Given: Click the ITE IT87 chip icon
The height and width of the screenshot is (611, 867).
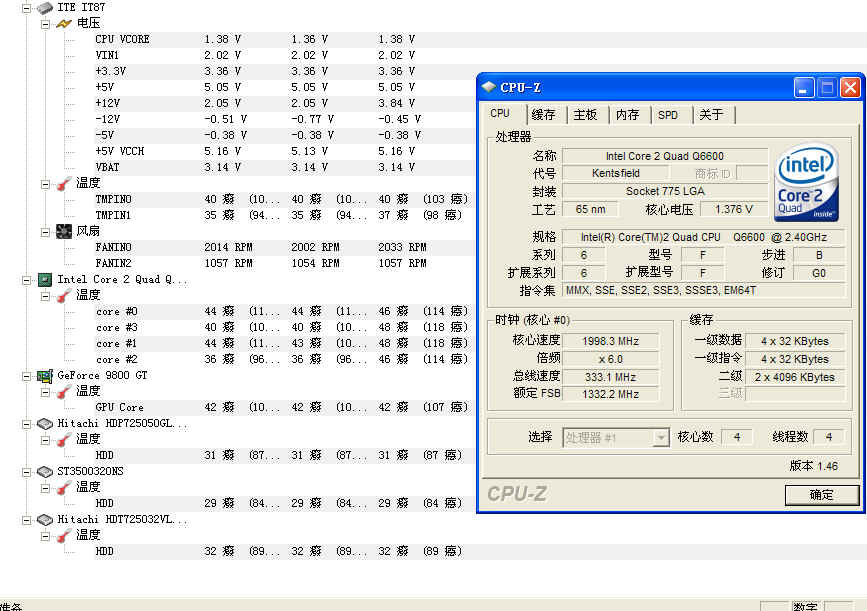Looking at the screenshot, I should (x=45, y=8).
